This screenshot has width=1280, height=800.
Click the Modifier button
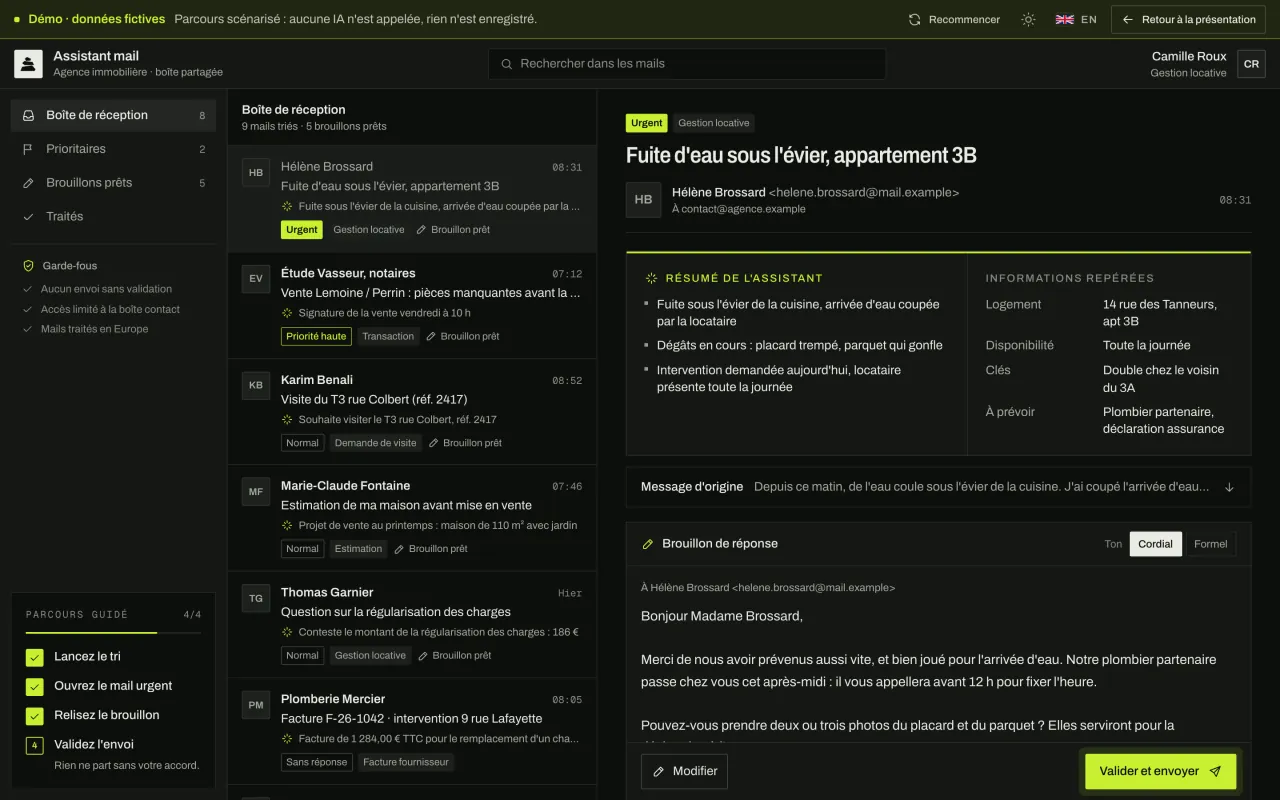coord(684,771)
